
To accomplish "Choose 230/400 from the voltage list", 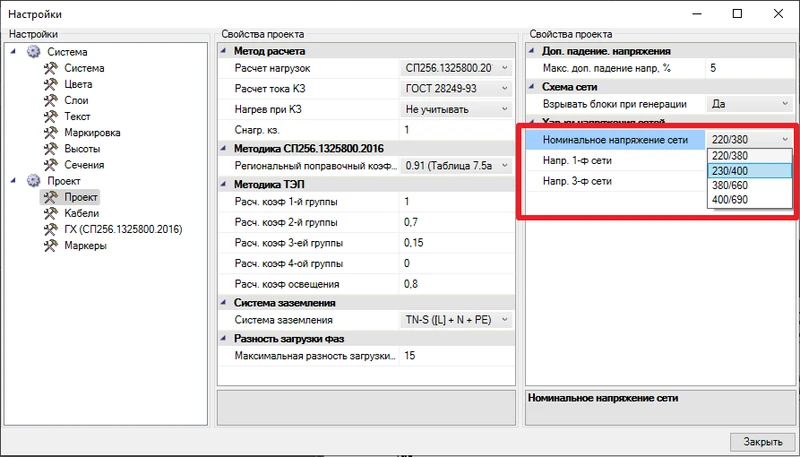I will click(x=749, y=171).
